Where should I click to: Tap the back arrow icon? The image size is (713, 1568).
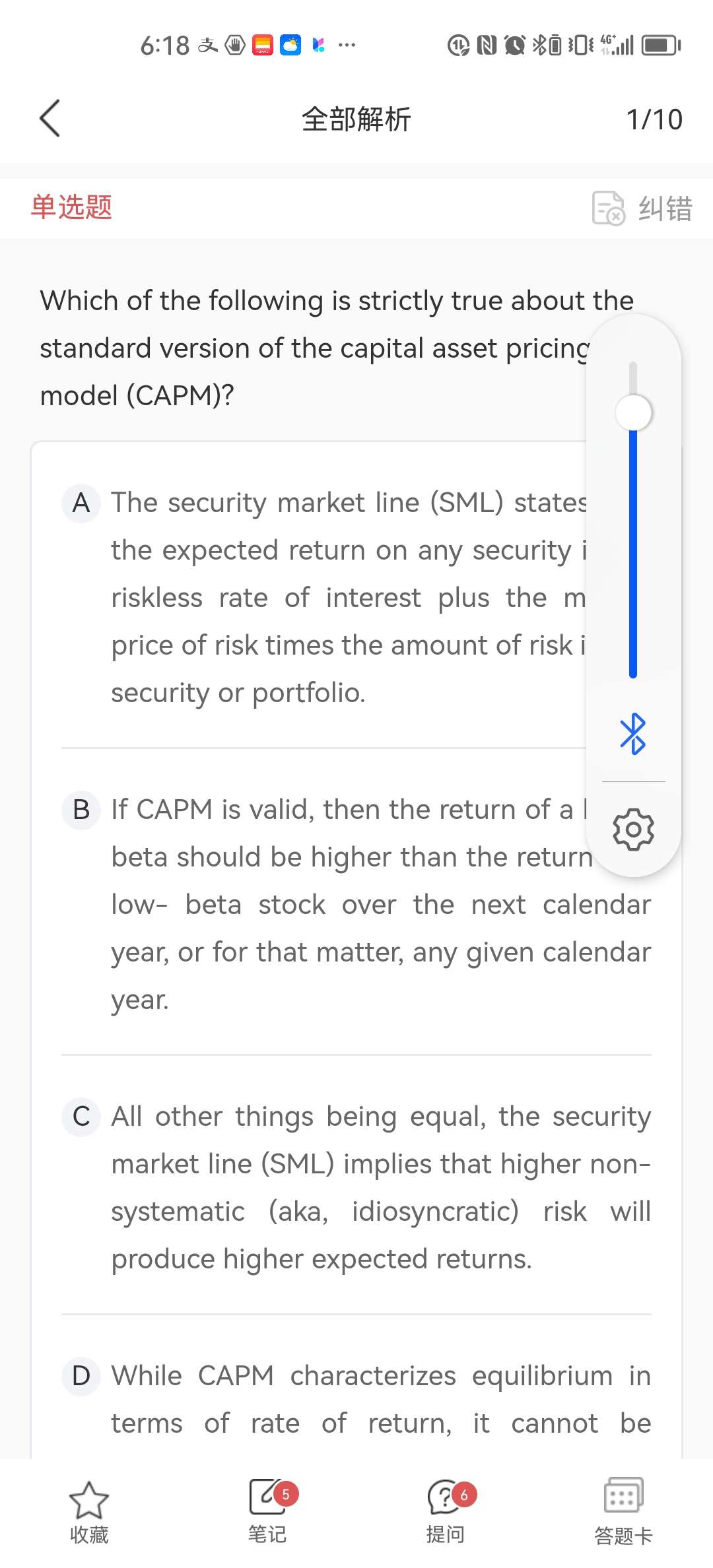tap(50, 119)
